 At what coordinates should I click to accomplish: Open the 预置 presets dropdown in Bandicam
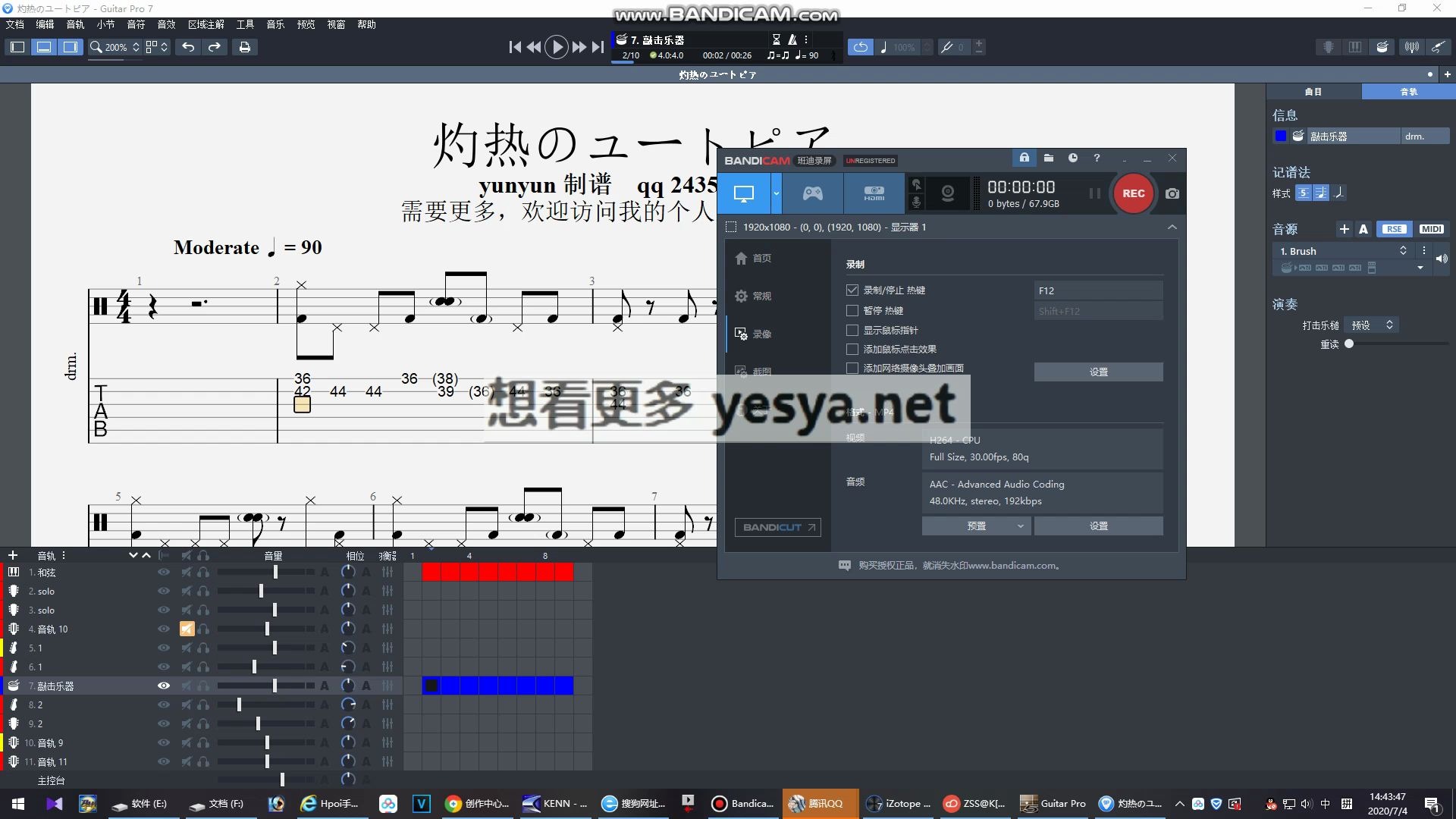pyautogui.click(x=976, y=526)
